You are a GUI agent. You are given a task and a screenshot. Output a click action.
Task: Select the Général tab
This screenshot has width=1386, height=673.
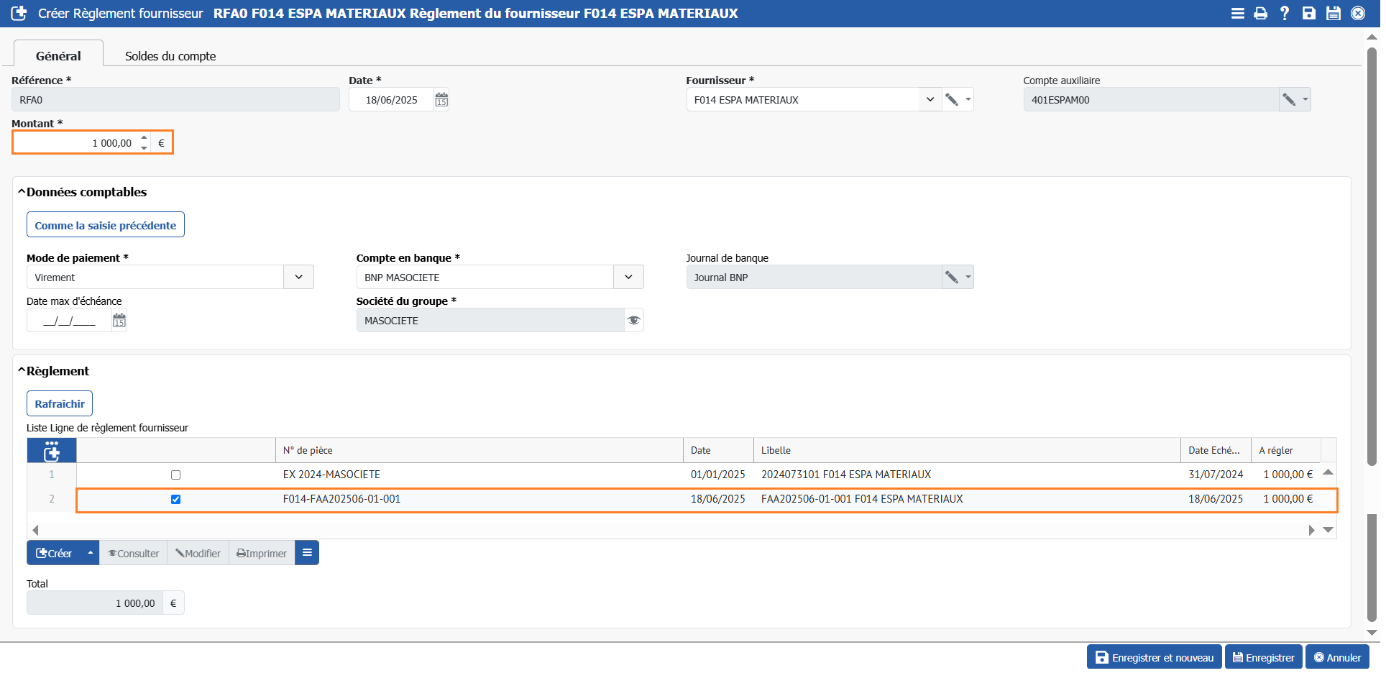(58, 56)
